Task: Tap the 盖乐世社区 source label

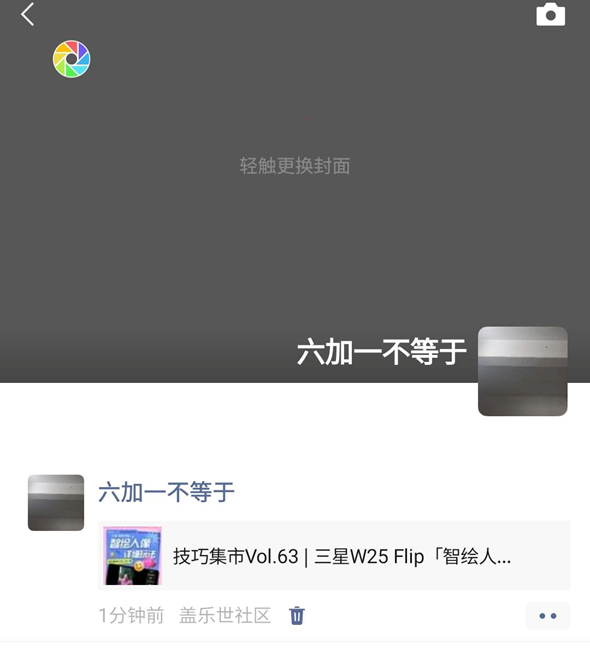Action: pyautogui.click(x=225, y=616)
